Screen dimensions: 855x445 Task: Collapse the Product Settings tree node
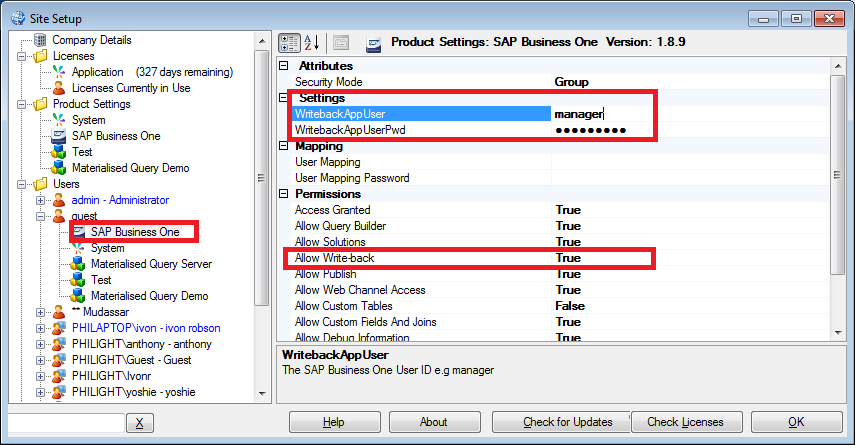point(21,104)
